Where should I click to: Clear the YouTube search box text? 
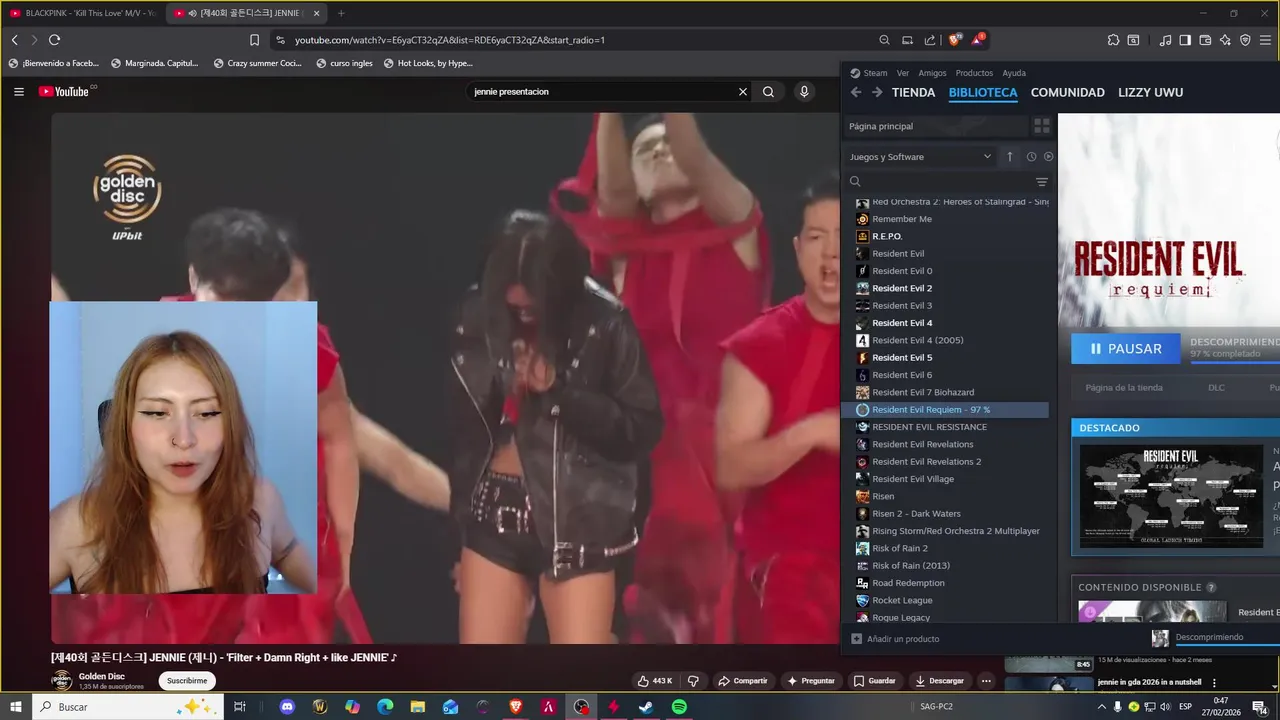pos(743,92)
